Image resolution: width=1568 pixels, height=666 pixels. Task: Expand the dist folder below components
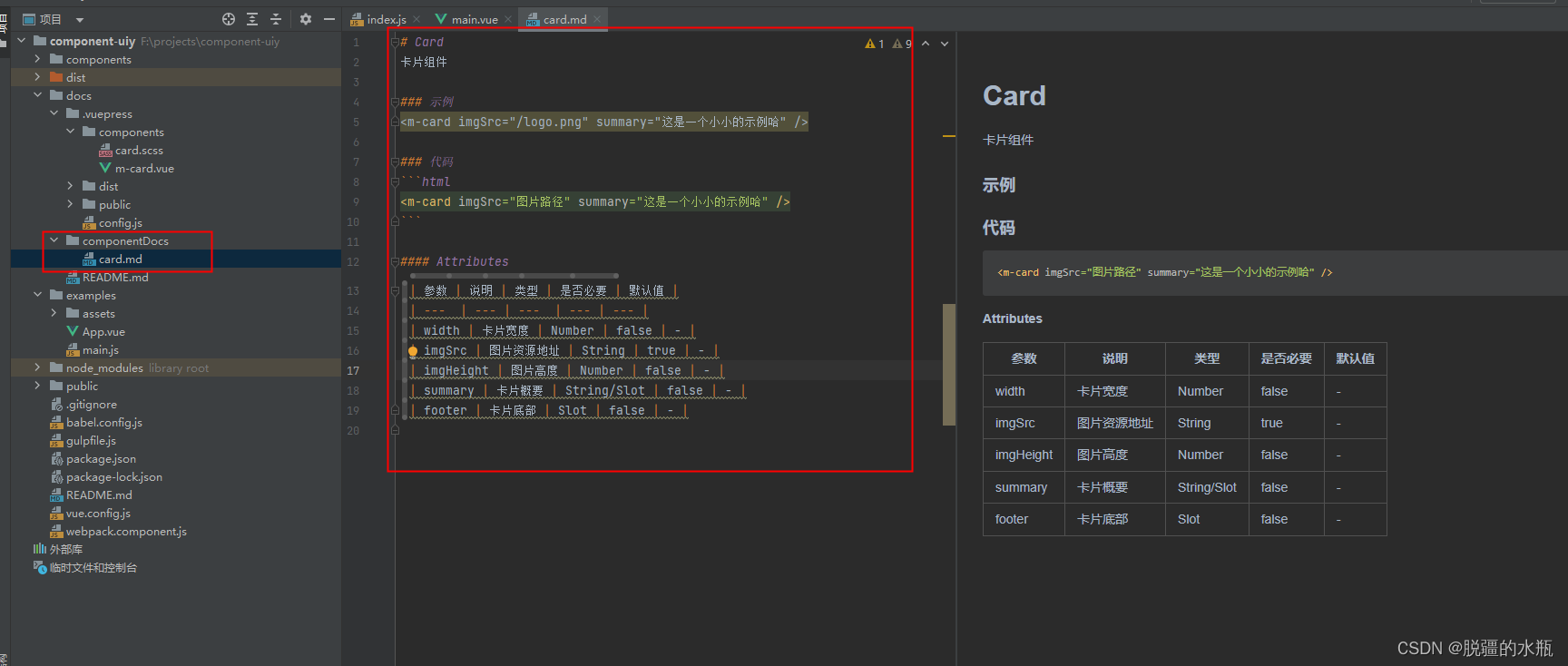(37, 77)
